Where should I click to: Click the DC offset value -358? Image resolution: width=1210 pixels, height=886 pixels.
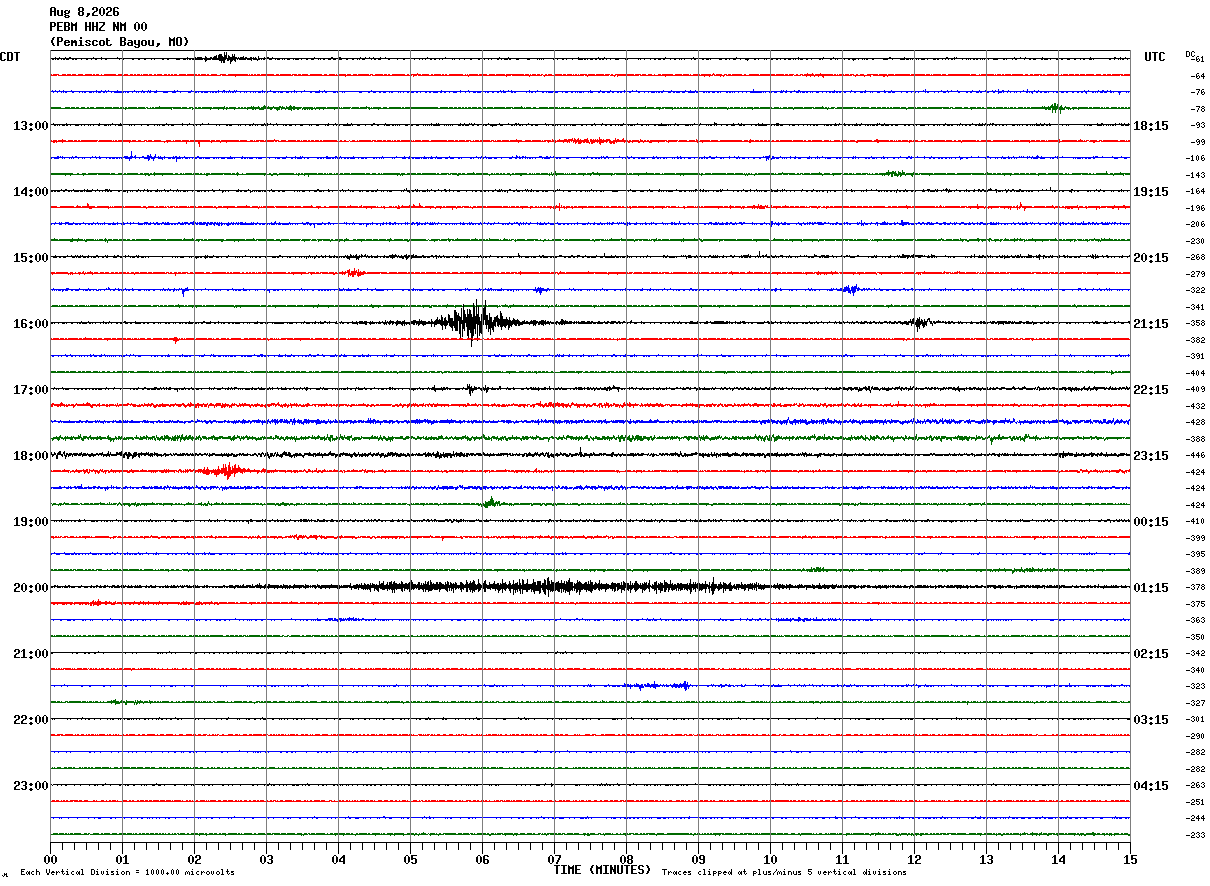[x=1195, y=324]
